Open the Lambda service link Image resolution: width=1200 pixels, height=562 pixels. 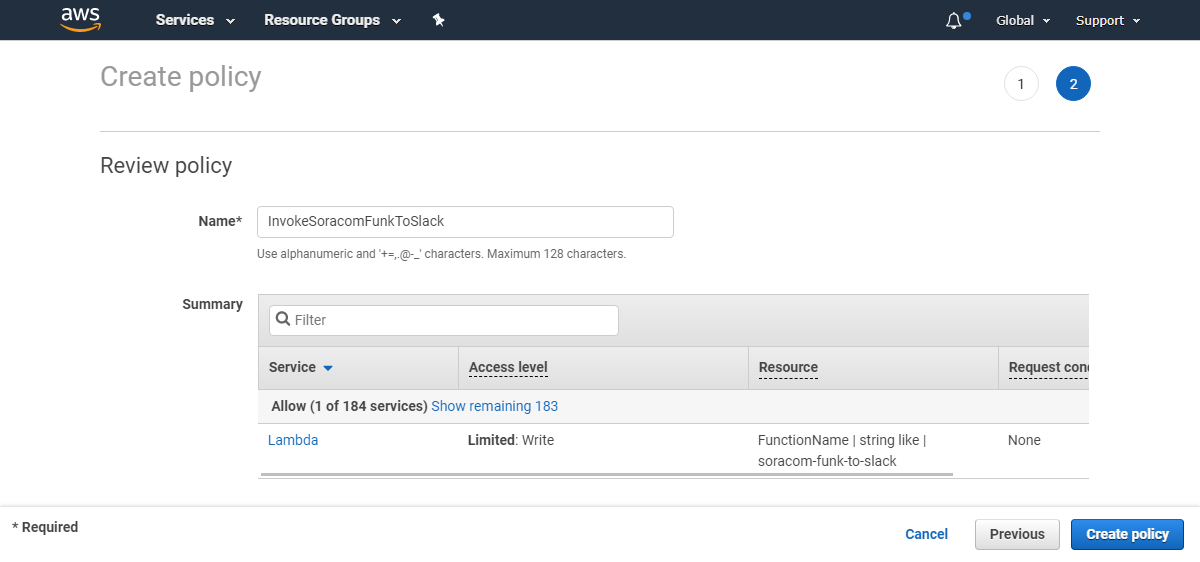tap(293, 440)
